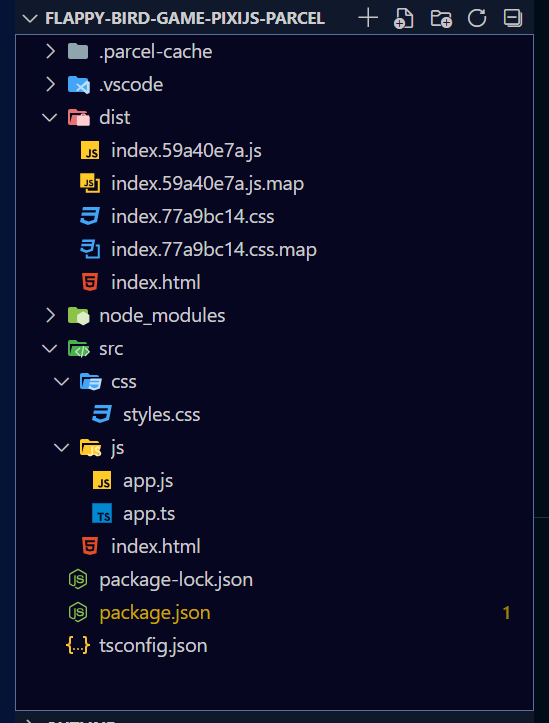Click HTML5 icon of src index.html

tap(90, 546)
